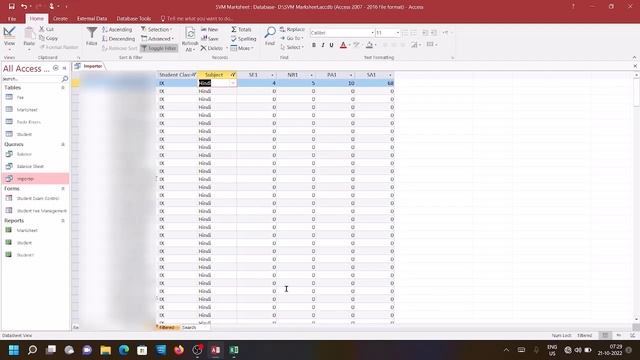This screenshot has height=360, width=640.
Task: Click Copy in the Clipboard group
Action: pyautogui.click(x=49, y=38)
